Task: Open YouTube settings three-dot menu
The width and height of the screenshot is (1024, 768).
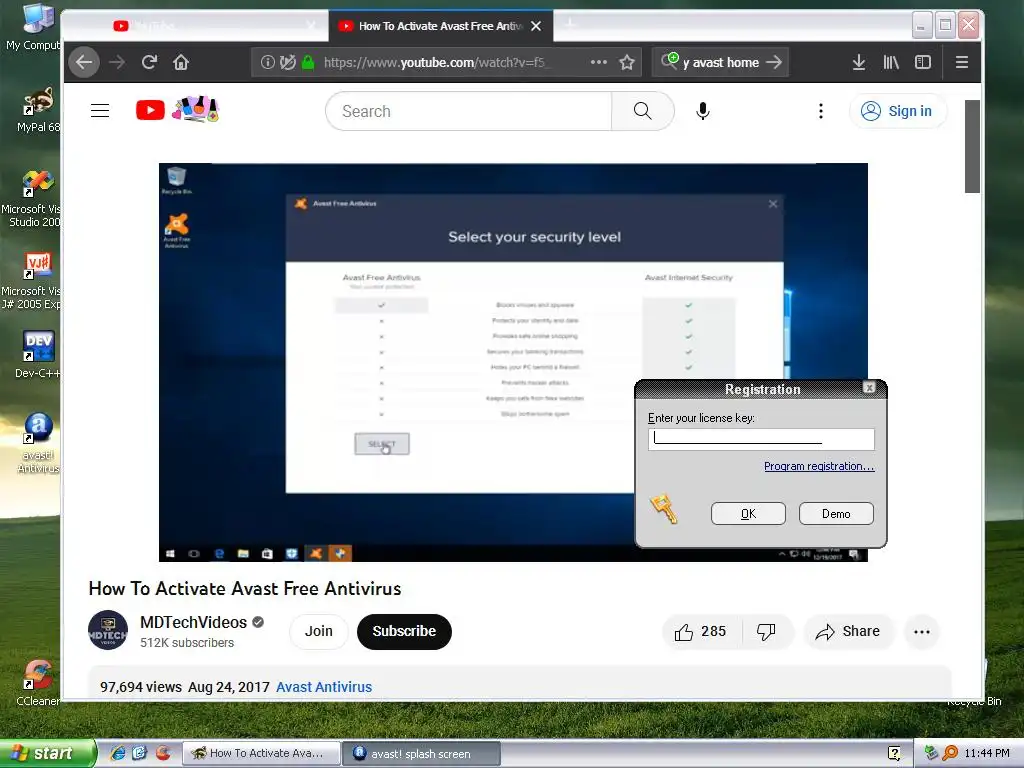Action: coord(821,111)
